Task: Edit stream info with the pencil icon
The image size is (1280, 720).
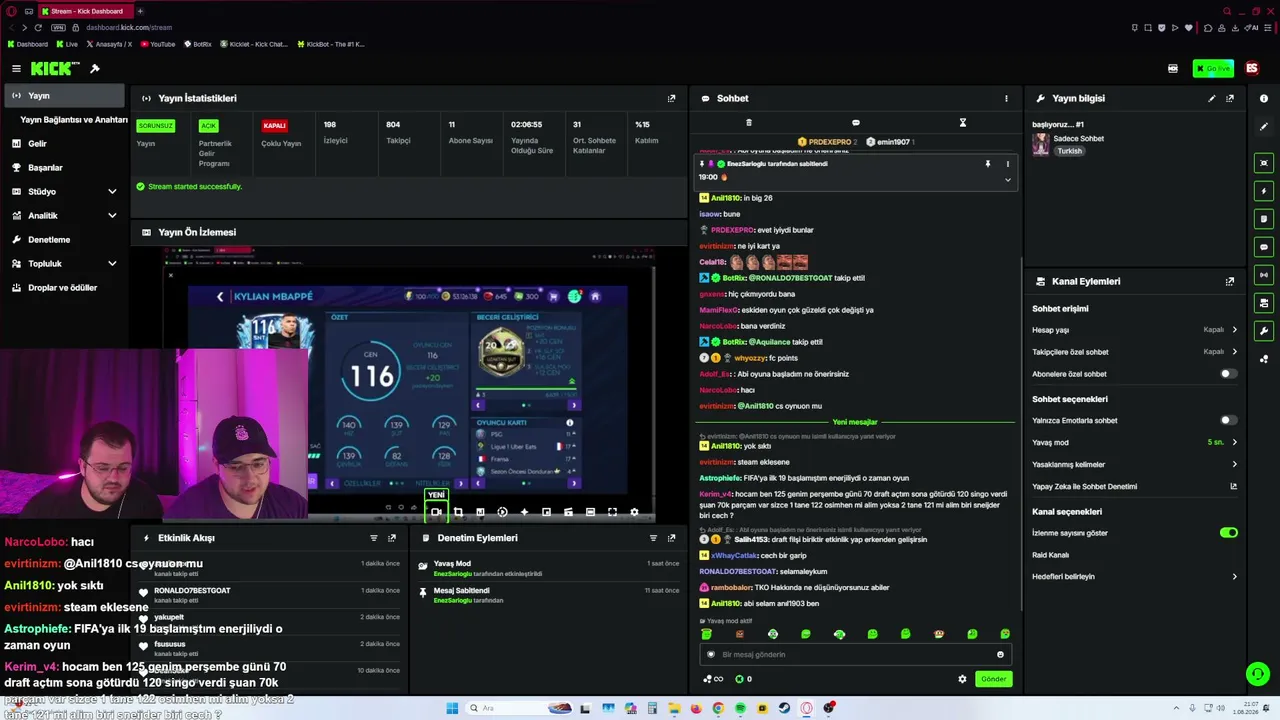Action: coord(1212,98)
